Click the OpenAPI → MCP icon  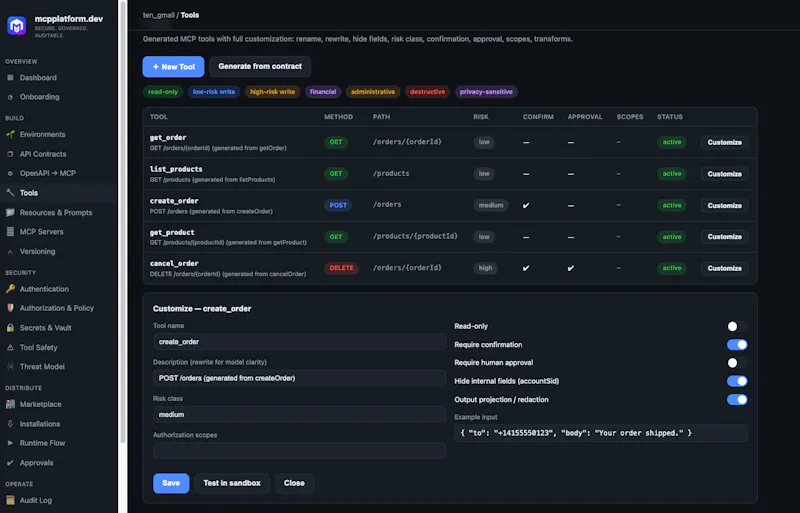click(x=10, y=173)
